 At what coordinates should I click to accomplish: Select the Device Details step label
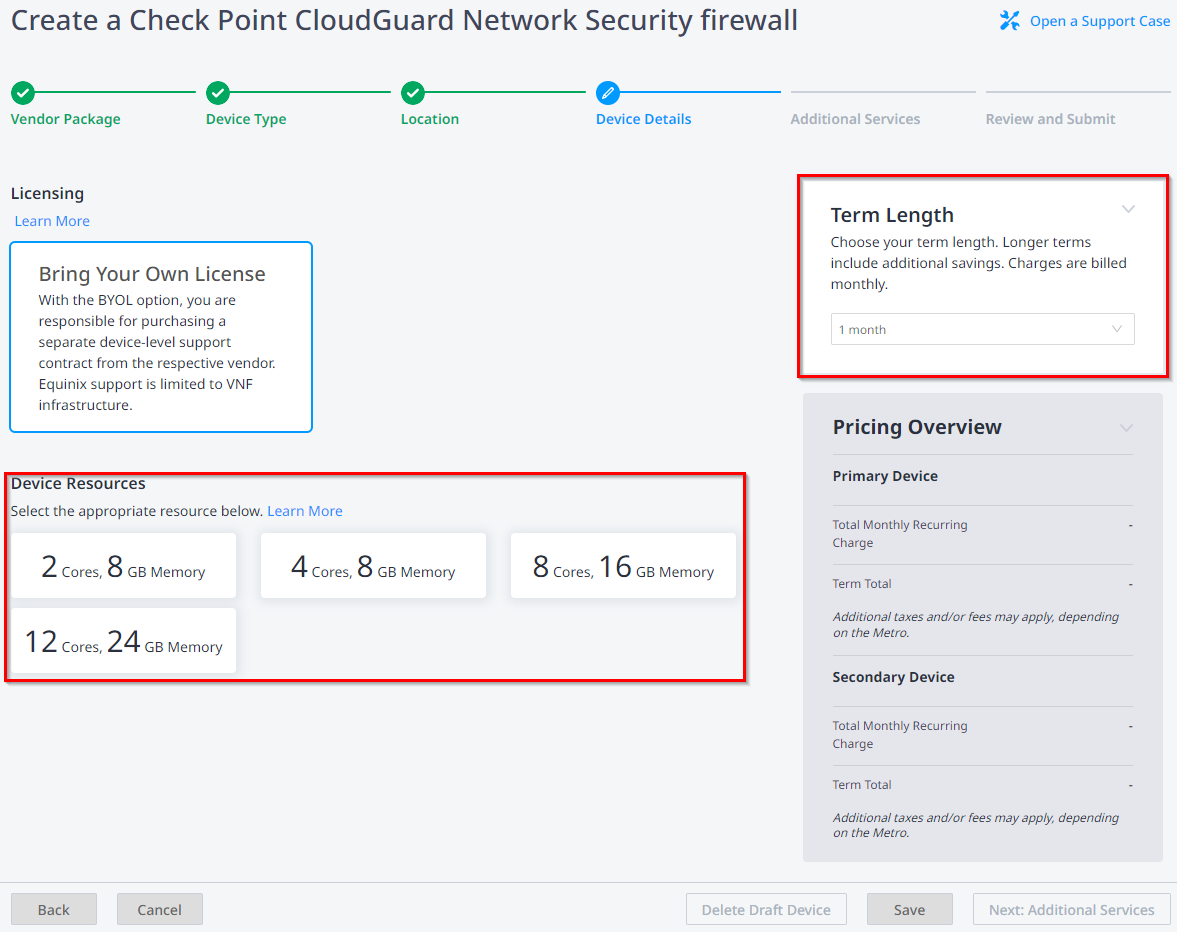pyautogui.click(x=643, y=119)
